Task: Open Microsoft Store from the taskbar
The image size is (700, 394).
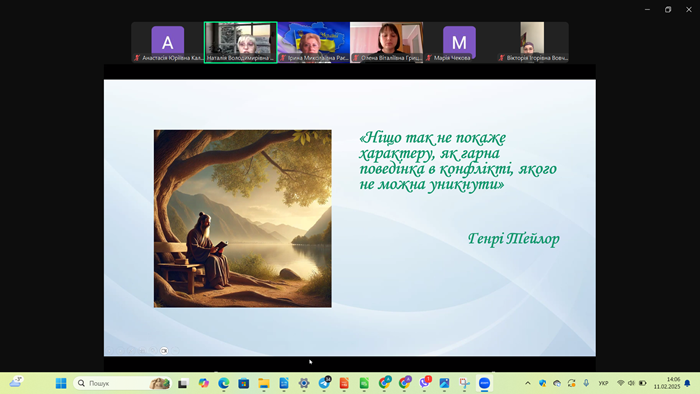Action: click(244, 383)
